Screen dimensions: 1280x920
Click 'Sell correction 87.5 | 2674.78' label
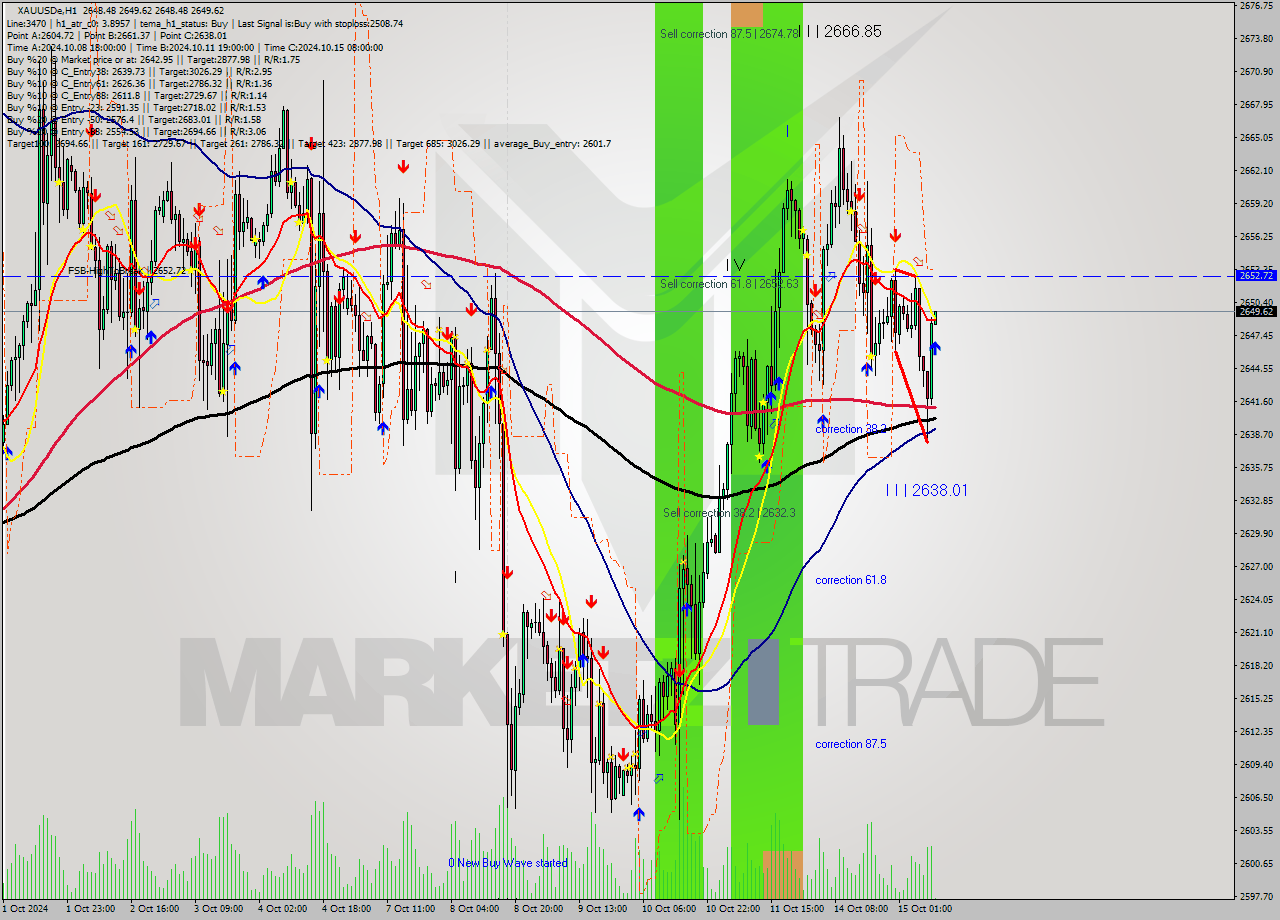click(729, 34)
